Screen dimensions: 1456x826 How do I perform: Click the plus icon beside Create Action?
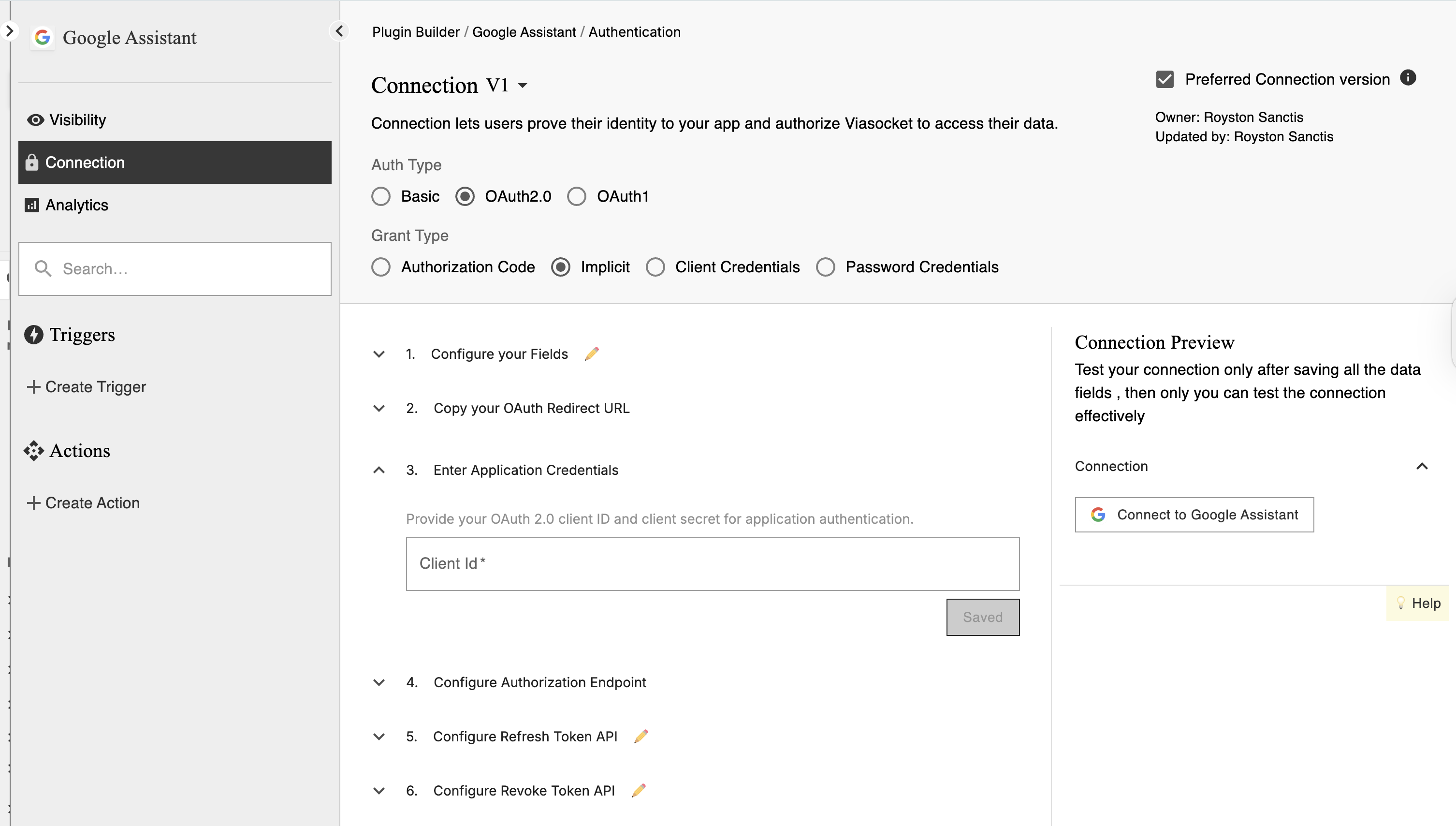coord(33,503)
